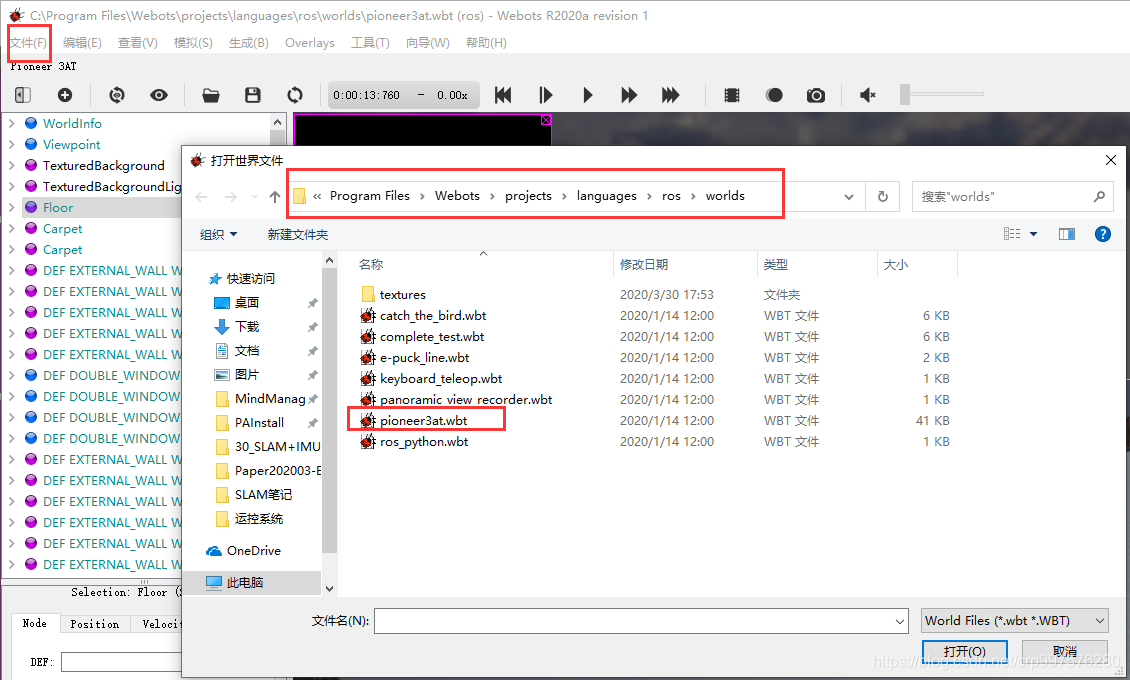Expand the Viewpoint node

pyautogui.click(x=12, y=145)
